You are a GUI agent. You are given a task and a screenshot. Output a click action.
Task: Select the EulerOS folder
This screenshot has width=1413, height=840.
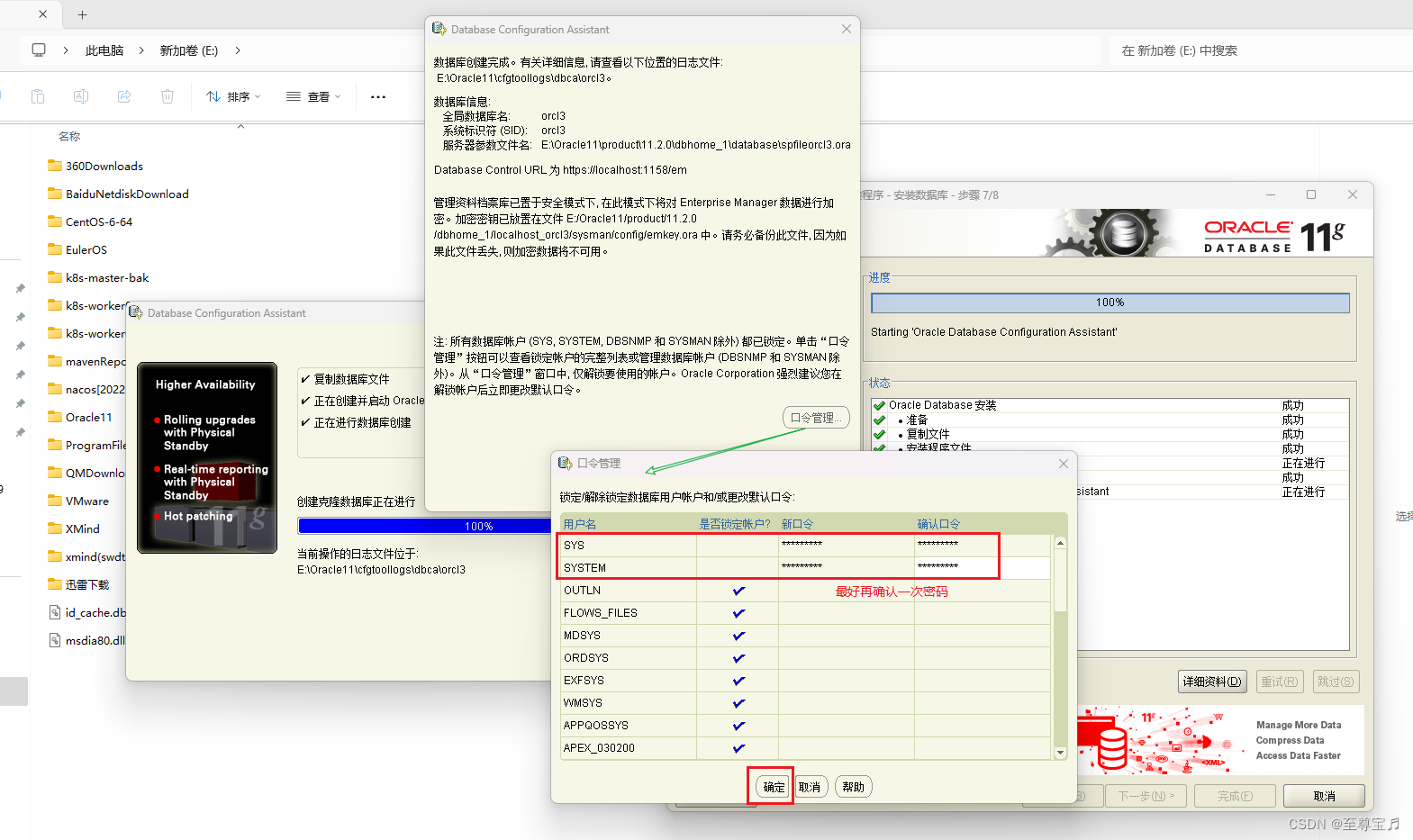click(77, 249)
